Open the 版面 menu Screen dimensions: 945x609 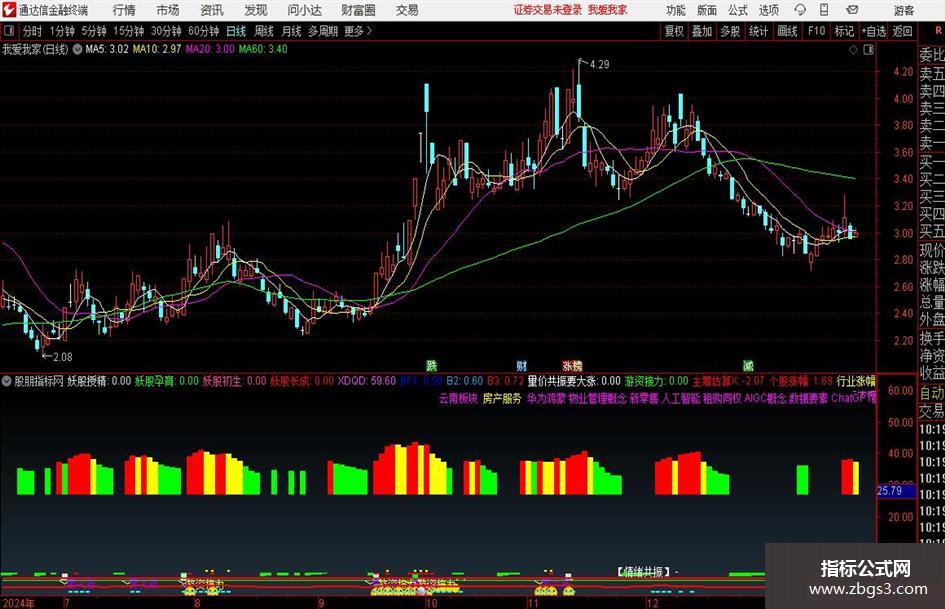click(707, 10)
